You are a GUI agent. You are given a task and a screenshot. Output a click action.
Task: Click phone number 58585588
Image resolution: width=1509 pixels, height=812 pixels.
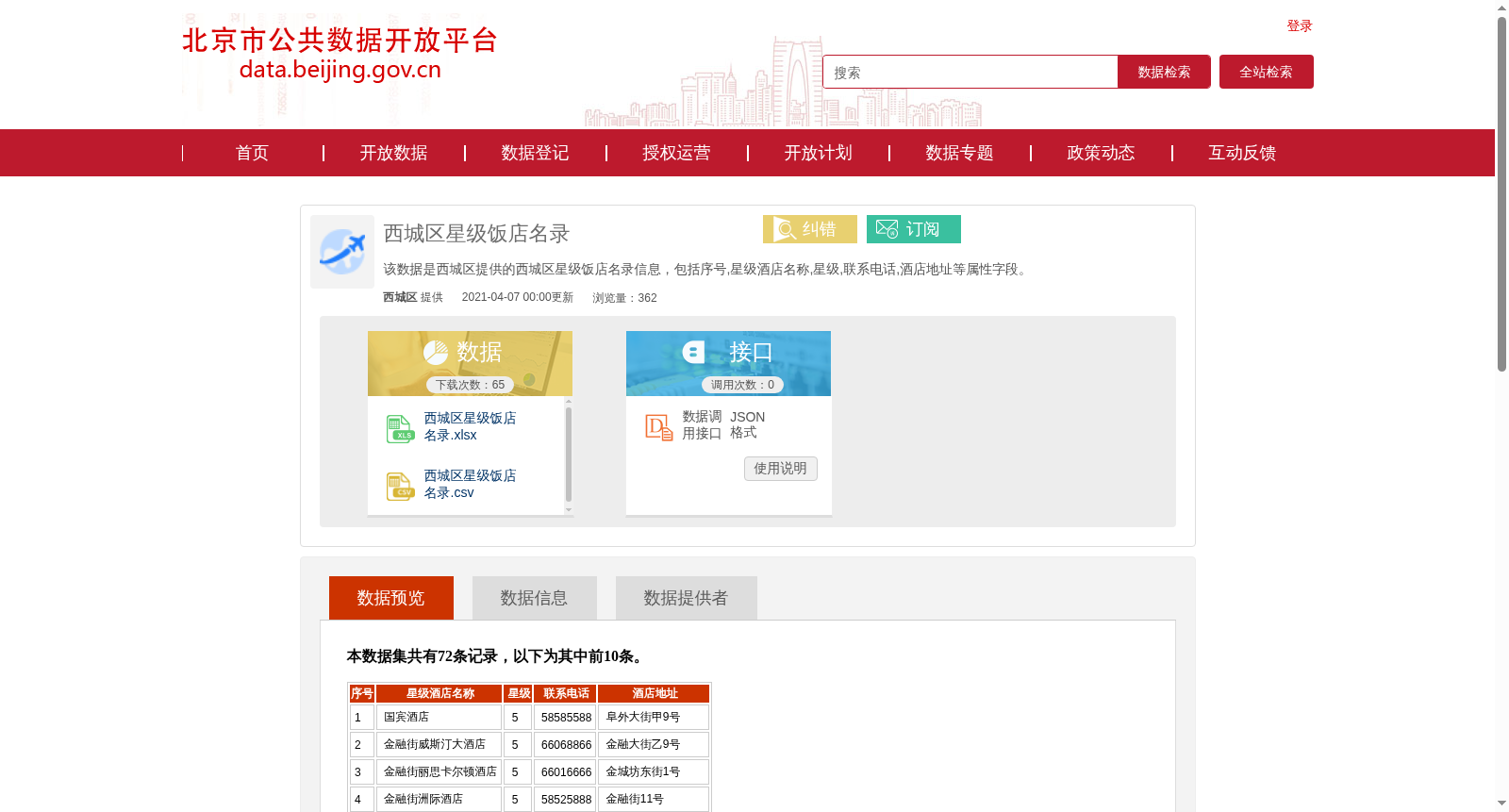tap(566, 718)
